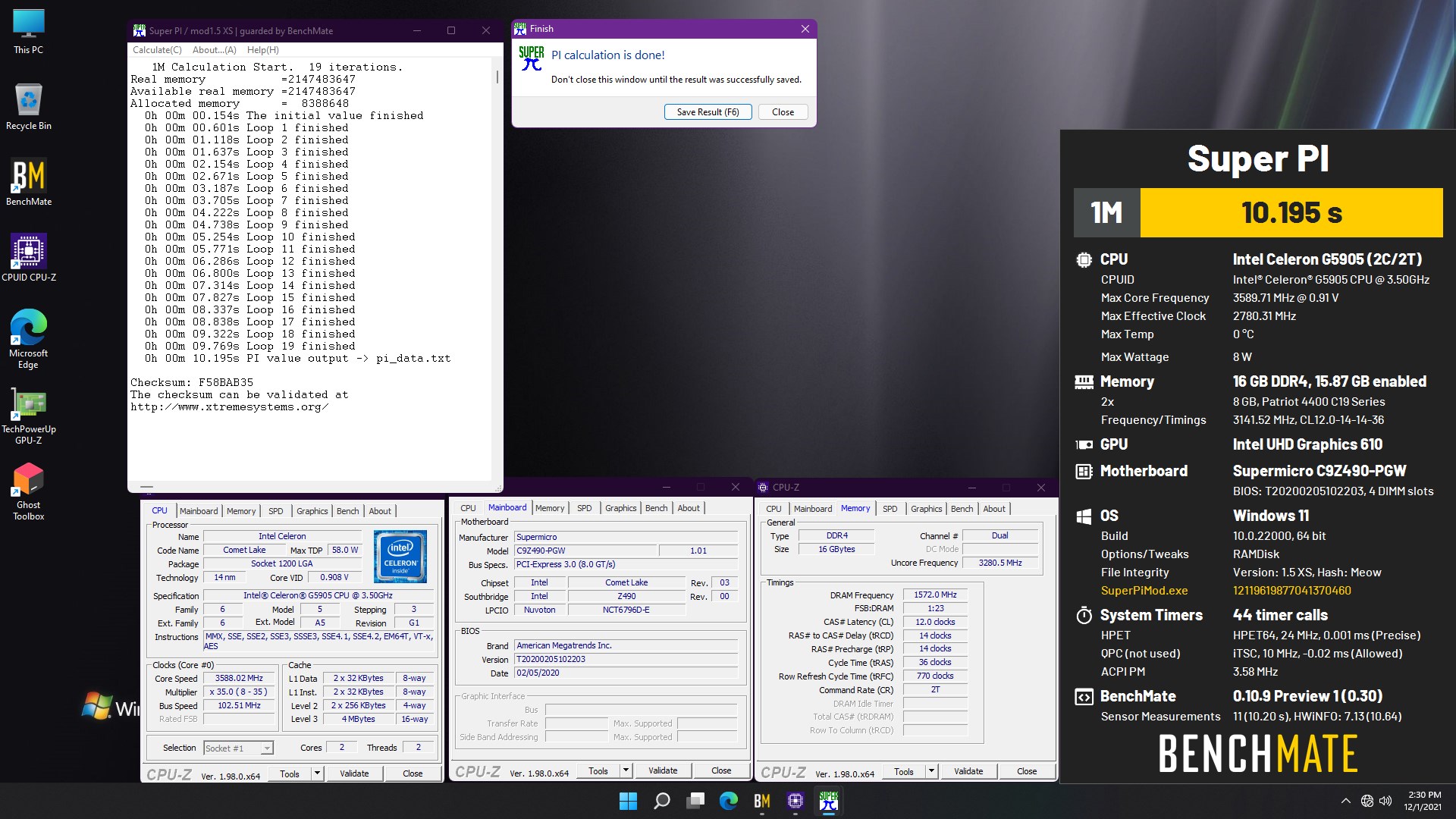Click Validate in CPU window
This screenshot has width=1456, height=819.
[x=354, y=773]
